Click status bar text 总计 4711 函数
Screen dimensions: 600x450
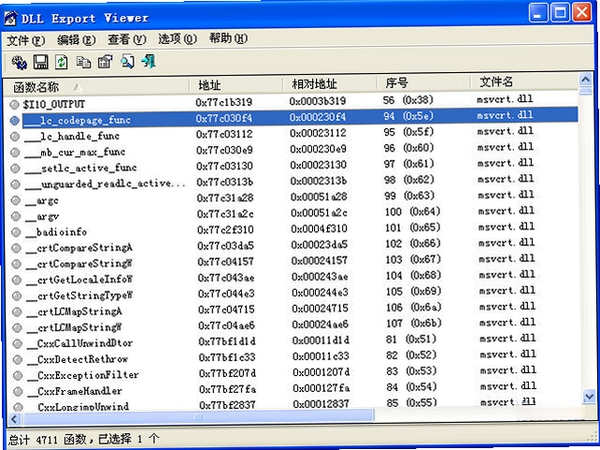coord(47,440)
